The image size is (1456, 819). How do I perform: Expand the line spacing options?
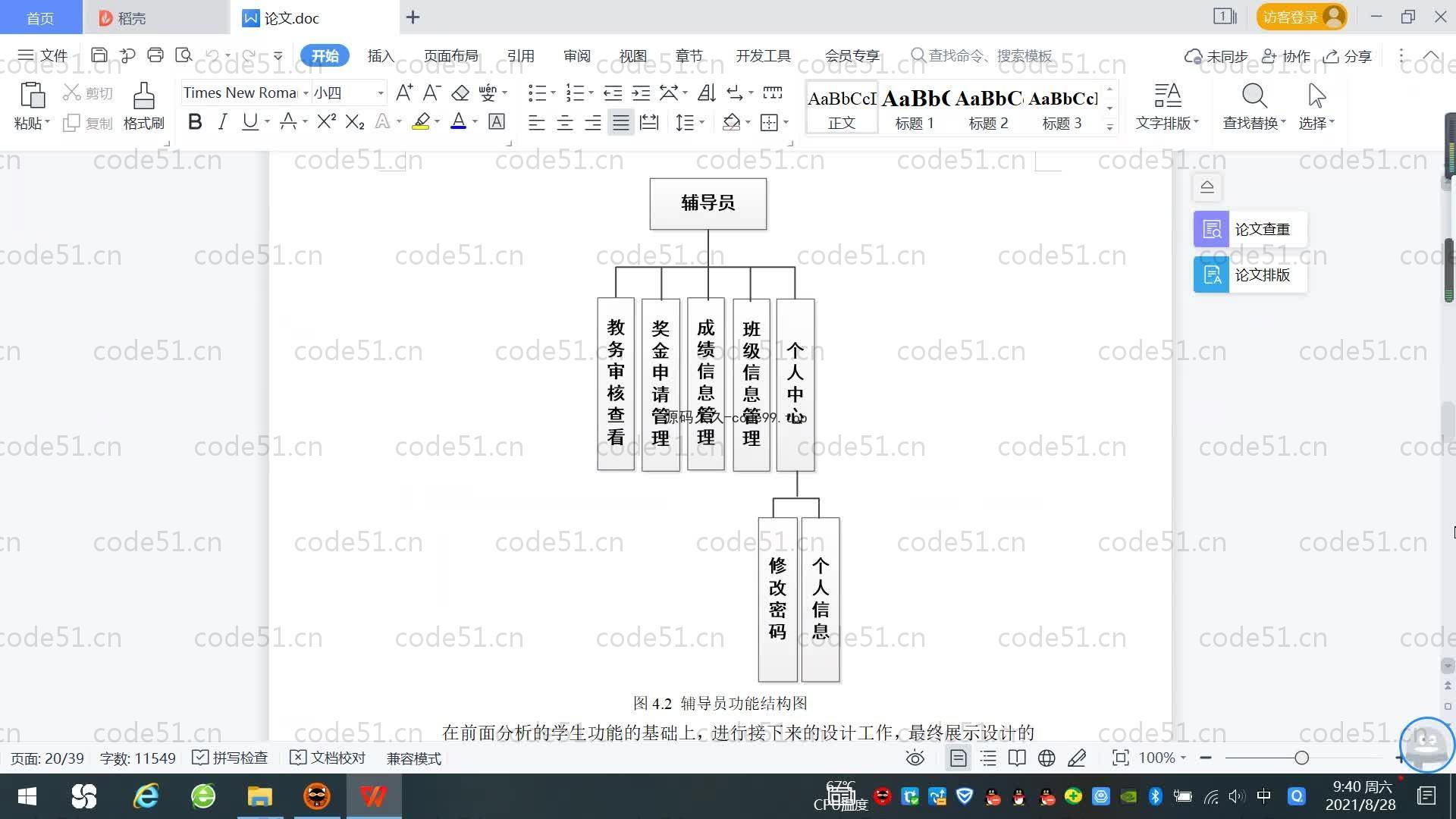pos(702,122)
